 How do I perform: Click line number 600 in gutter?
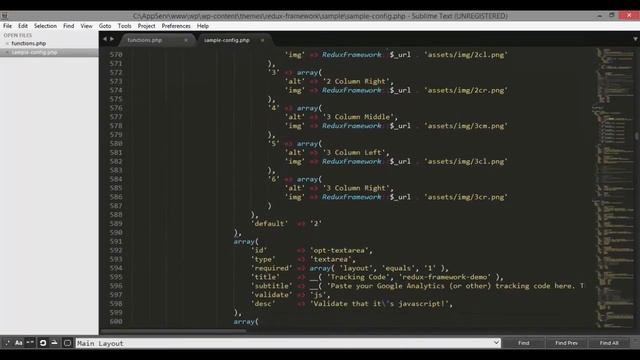(x=116, y=321)
